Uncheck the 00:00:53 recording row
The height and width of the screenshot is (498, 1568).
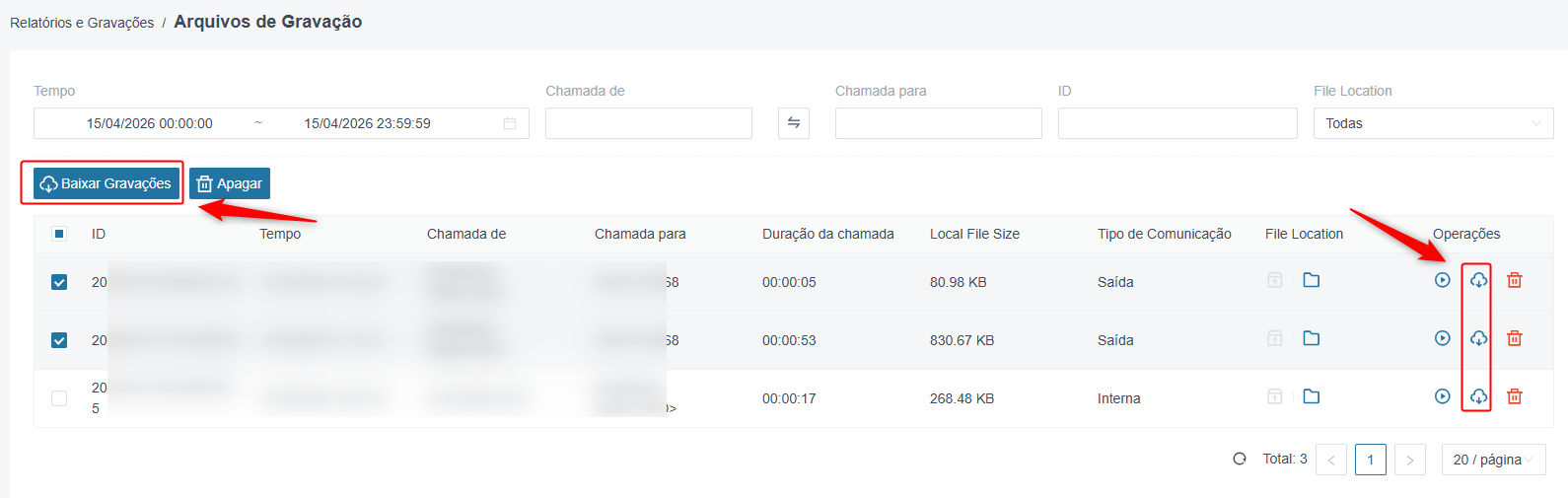59,340
